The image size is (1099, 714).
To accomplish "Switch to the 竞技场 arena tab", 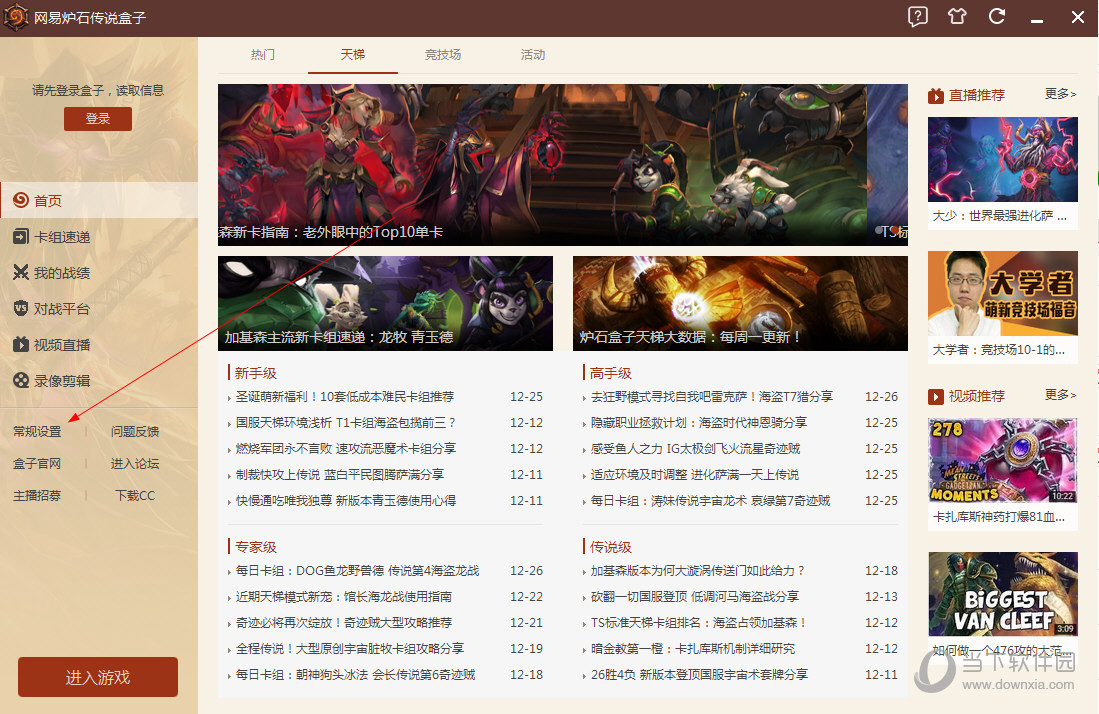I will click(443, 55).
